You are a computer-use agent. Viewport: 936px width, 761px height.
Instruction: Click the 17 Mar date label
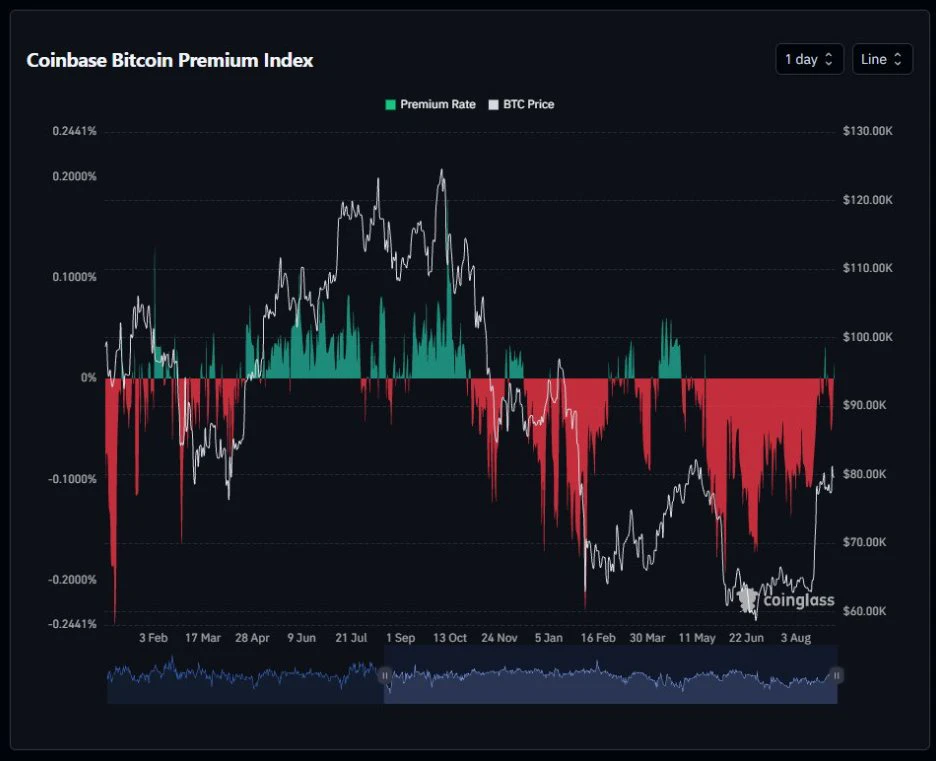pyautogui.click(x=203, y=638)
